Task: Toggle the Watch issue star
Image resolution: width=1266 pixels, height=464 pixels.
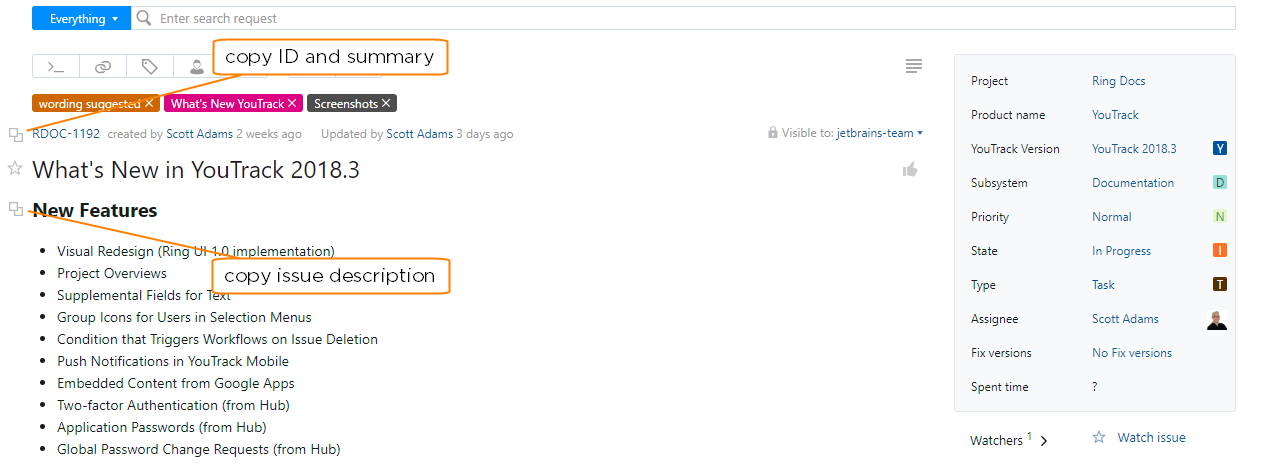Action: 1099,437
